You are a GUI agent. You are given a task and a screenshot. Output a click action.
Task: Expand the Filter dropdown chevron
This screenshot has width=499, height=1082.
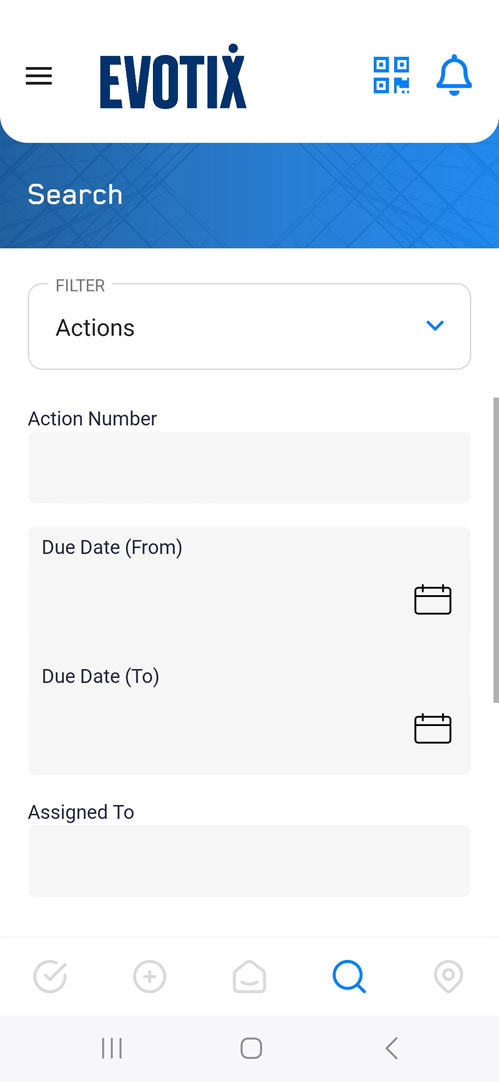[435, 326]
